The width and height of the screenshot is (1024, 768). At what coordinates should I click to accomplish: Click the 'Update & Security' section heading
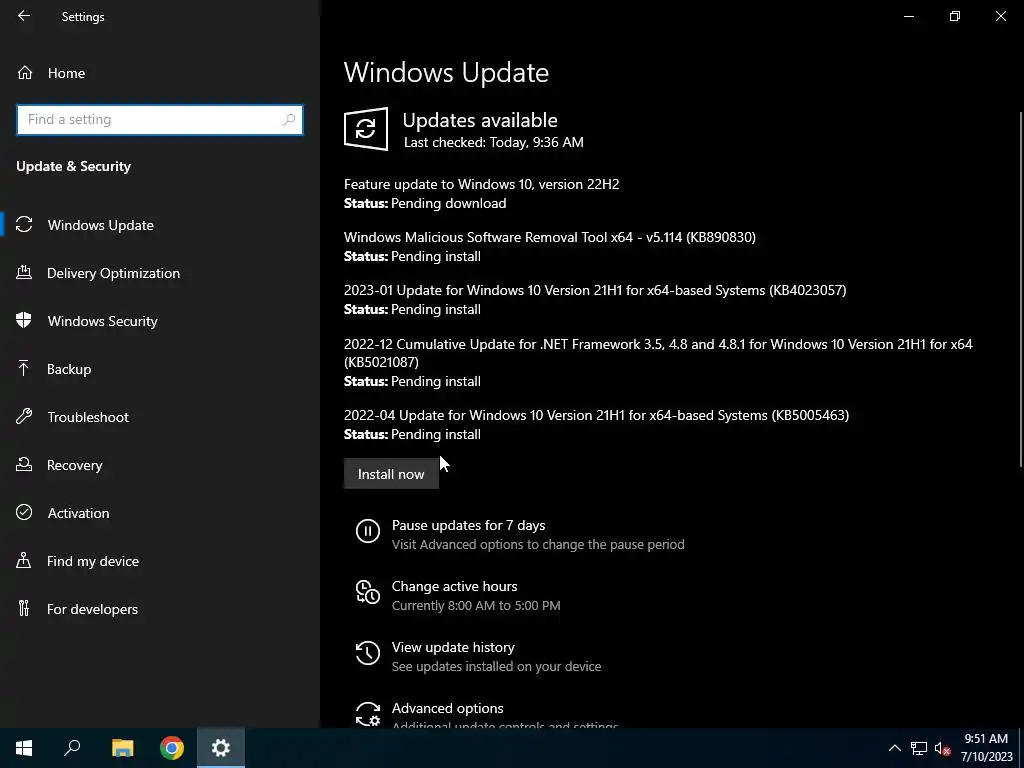click(x=74, y=166)
